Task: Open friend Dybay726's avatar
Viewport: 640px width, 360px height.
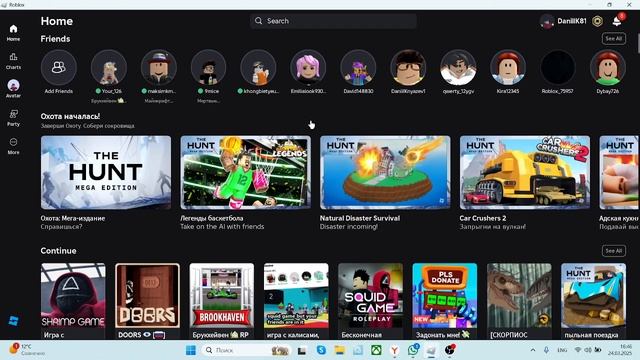Action: click(608, 67)
